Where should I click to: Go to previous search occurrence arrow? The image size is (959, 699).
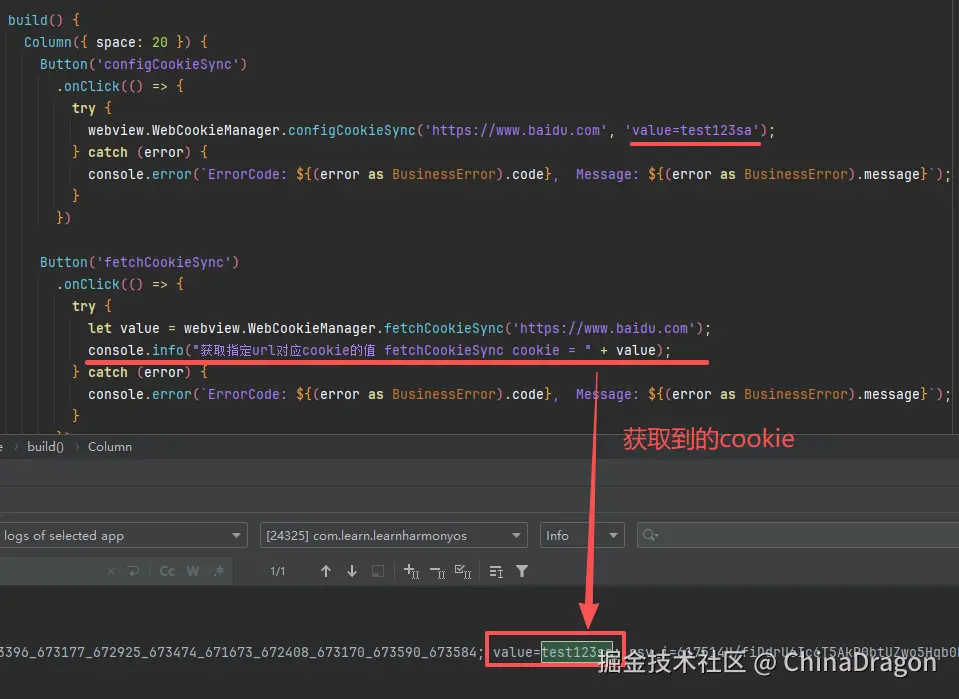326,571
